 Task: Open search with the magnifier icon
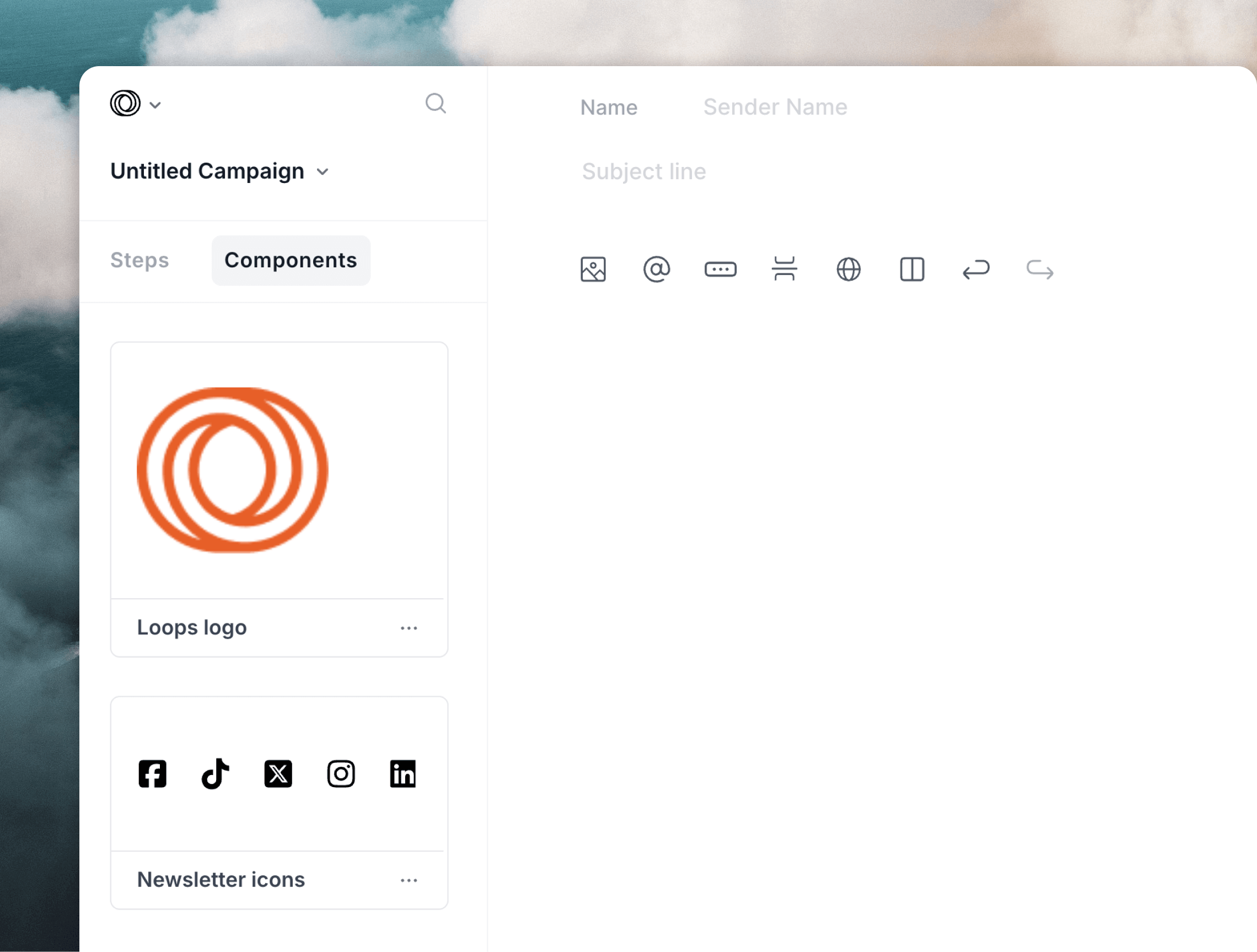coord(436,104)
